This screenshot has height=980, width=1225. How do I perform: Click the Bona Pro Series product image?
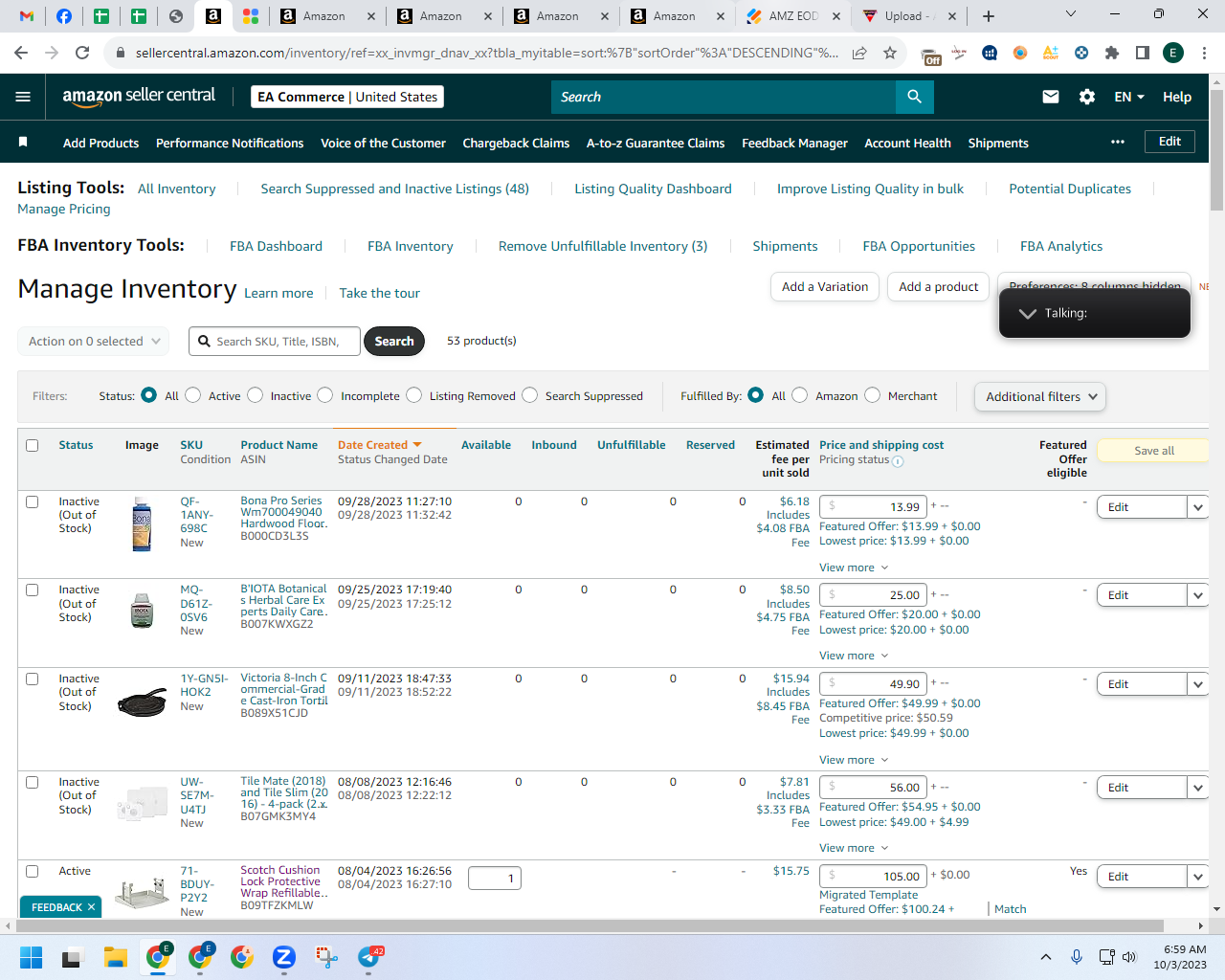tap(142, 524)
